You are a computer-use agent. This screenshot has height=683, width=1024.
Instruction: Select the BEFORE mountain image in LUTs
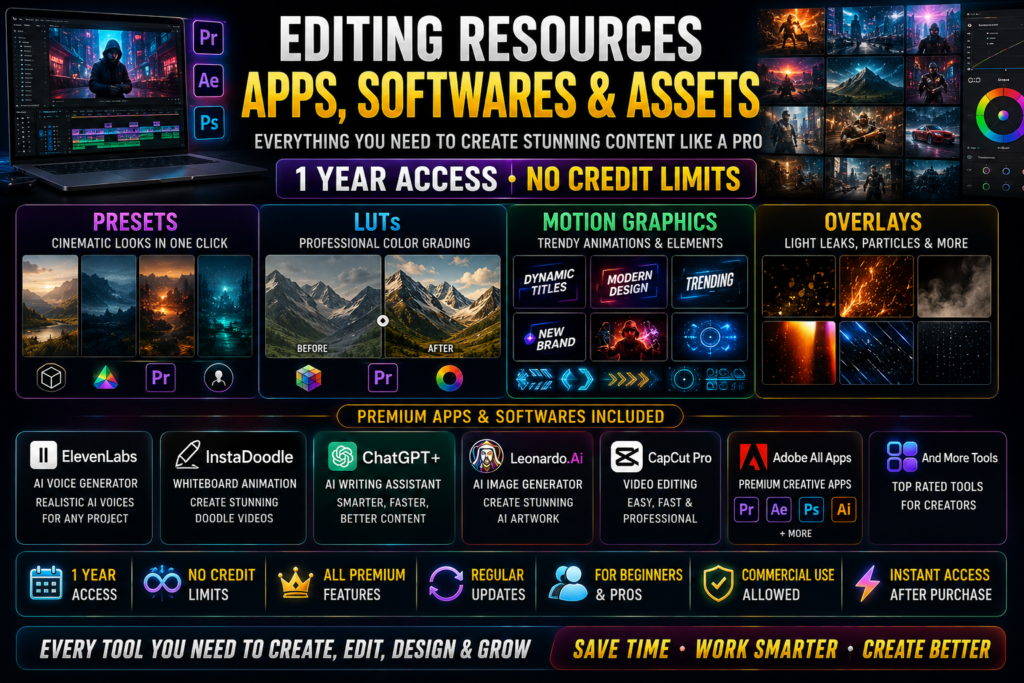click(x=323, y=306)
